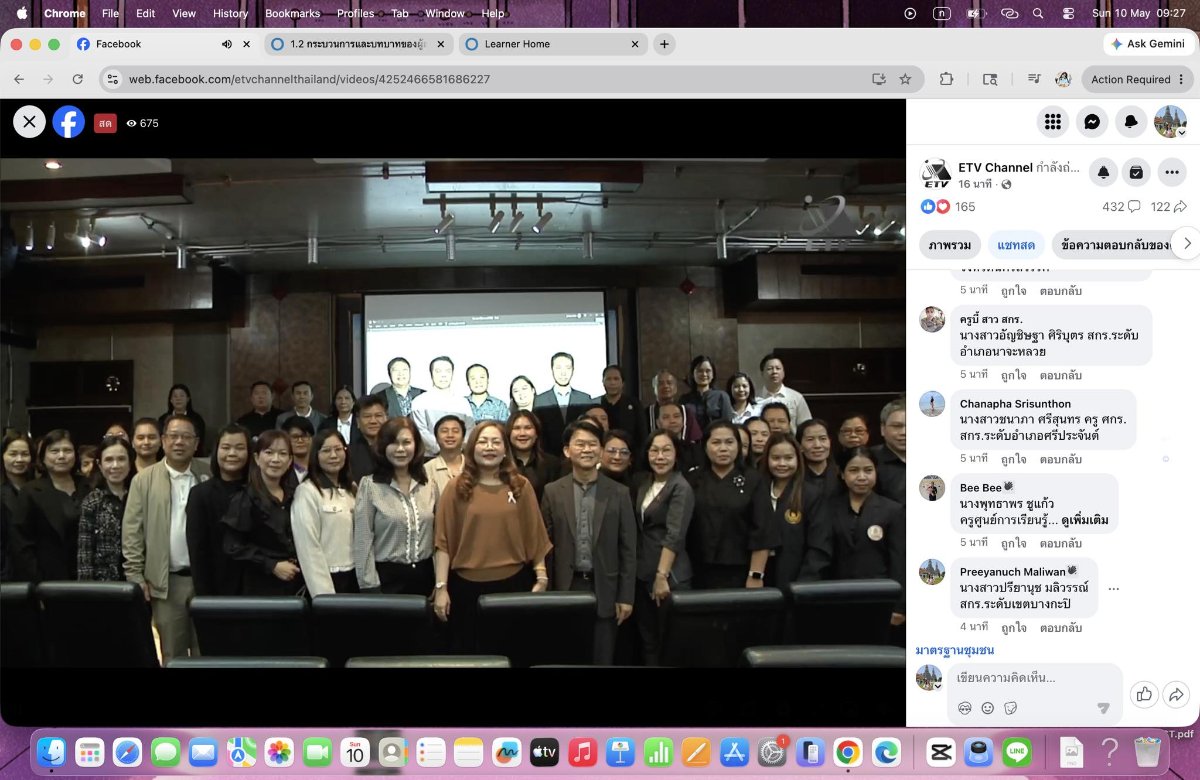Mute the Facebook tab audio icon
Image resolution: width=1200 pixels, height=780 pixels.
(227, 44)
